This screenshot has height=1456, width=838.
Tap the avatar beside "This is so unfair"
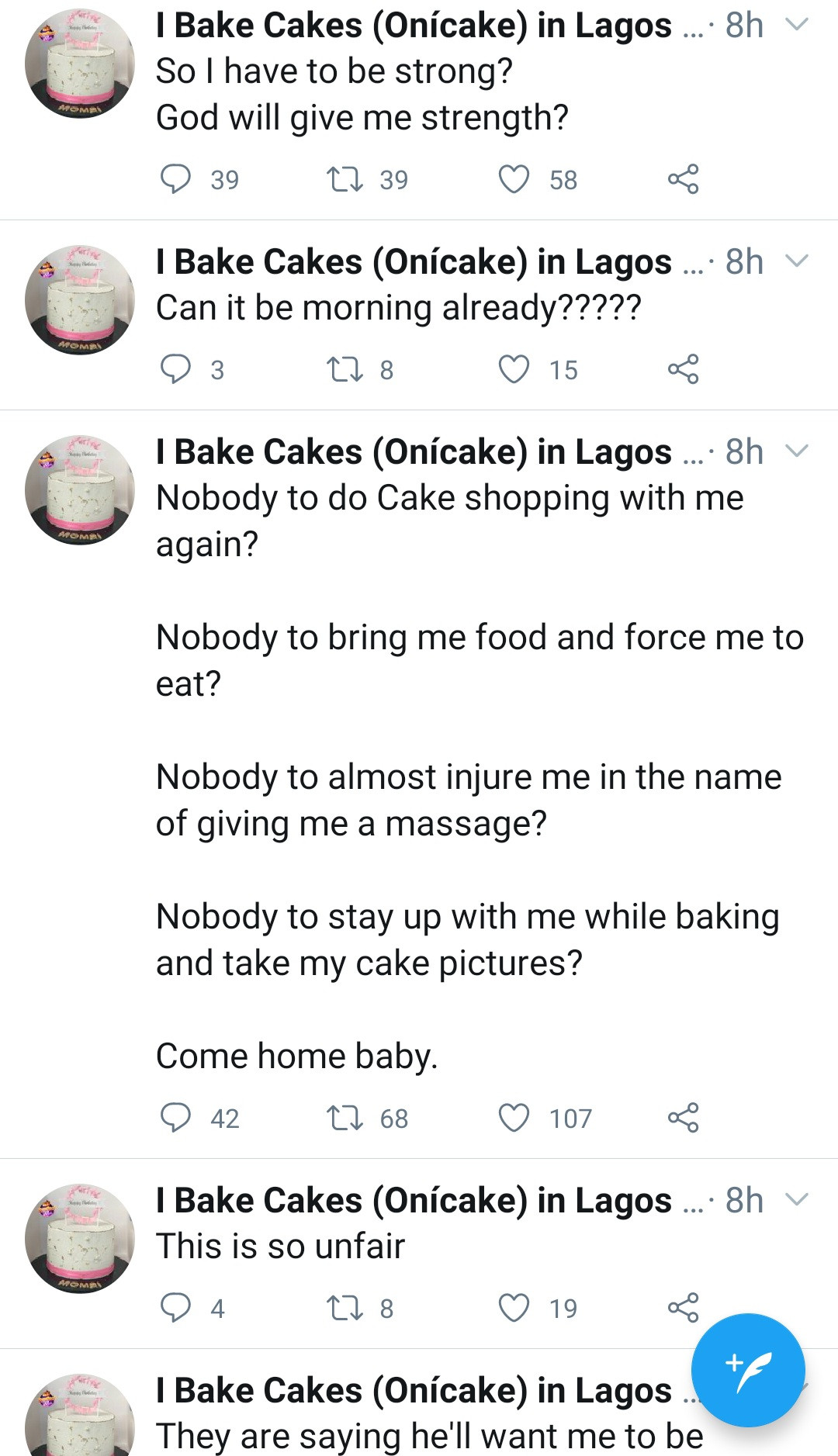tap(80, 1238)
